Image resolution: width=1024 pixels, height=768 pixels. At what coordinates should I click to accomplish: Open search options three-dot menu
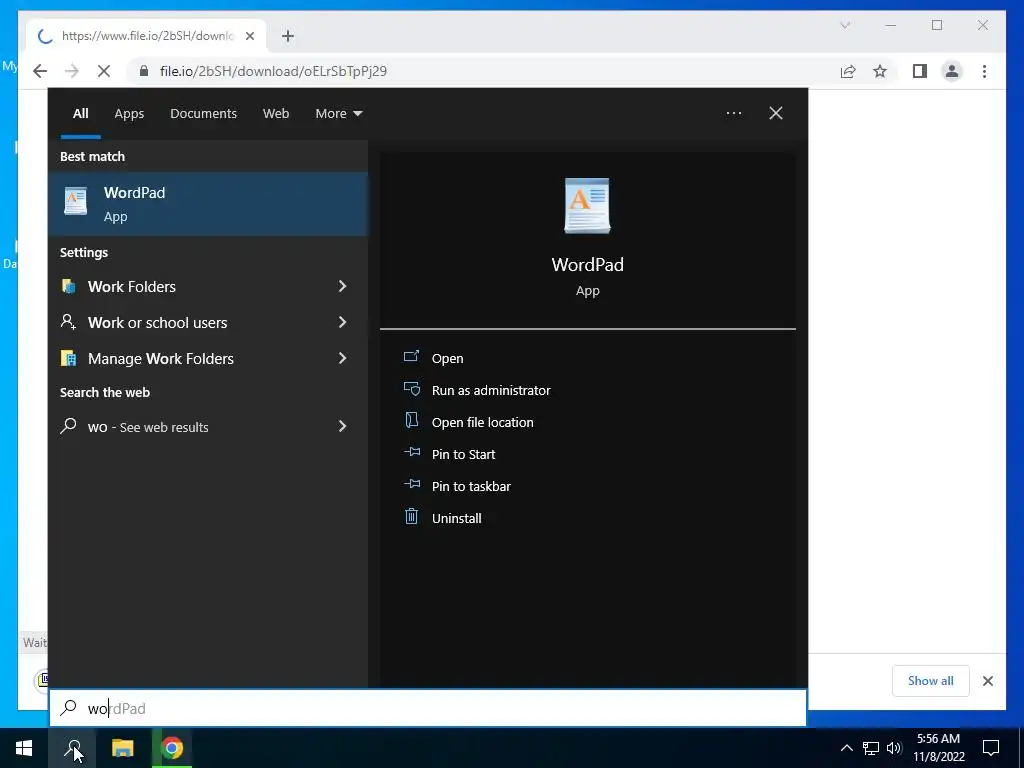pyautogui.click(x=733, y=113)
